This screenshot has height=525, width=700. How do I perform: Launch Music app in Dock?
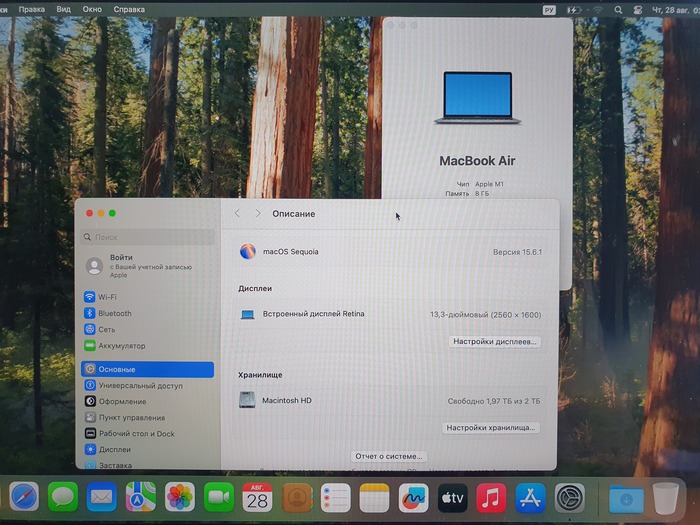[491, 497]
